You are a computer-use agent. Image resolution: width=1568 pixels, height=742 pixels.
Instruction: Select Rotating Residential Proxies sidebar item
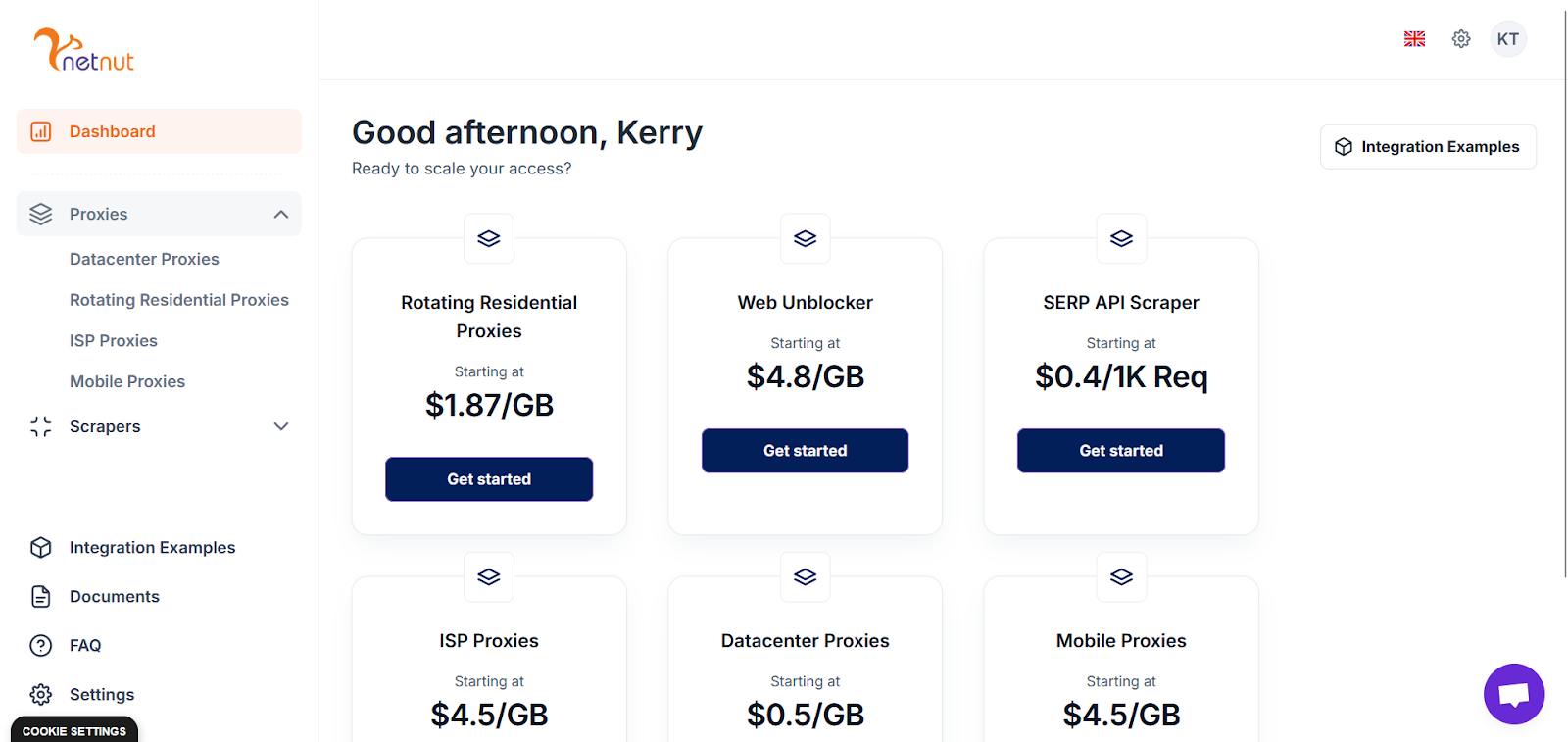(179, 300)
